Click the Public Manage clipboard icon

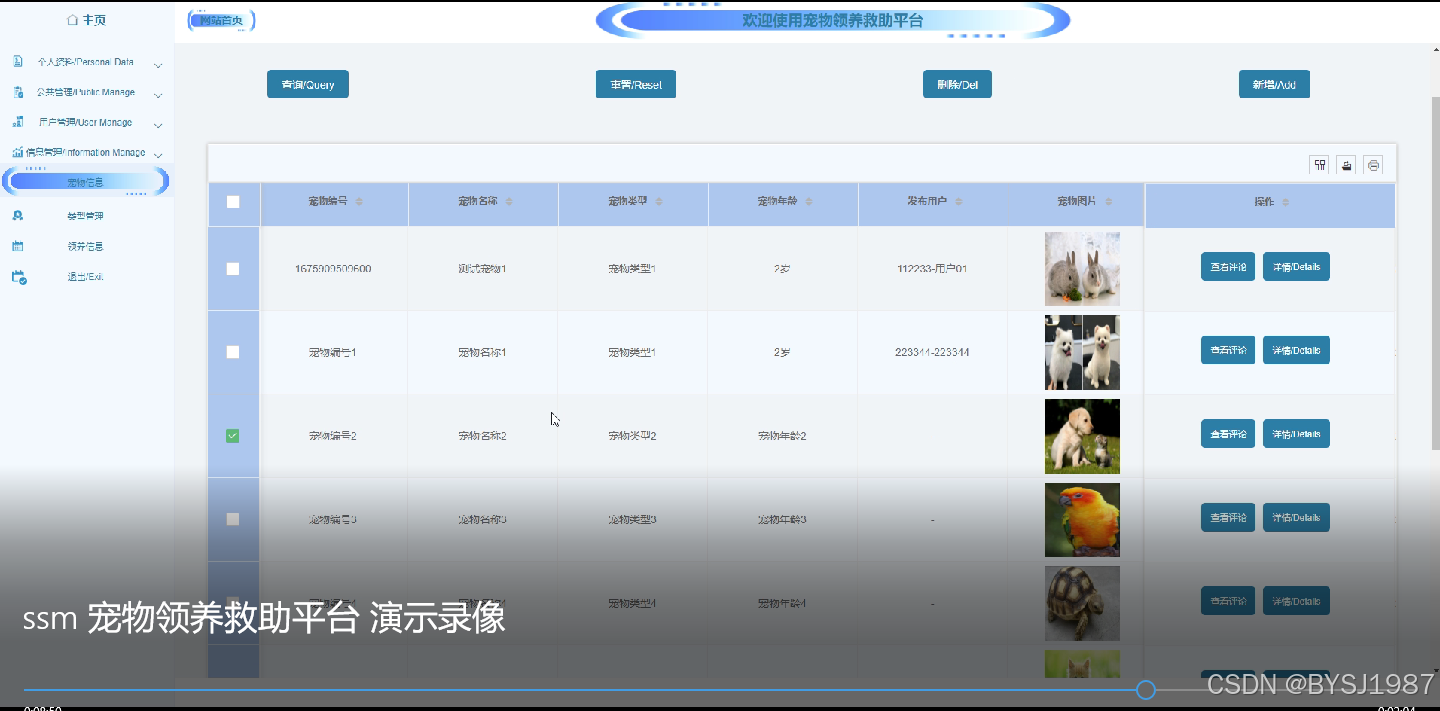pos(18,92)
